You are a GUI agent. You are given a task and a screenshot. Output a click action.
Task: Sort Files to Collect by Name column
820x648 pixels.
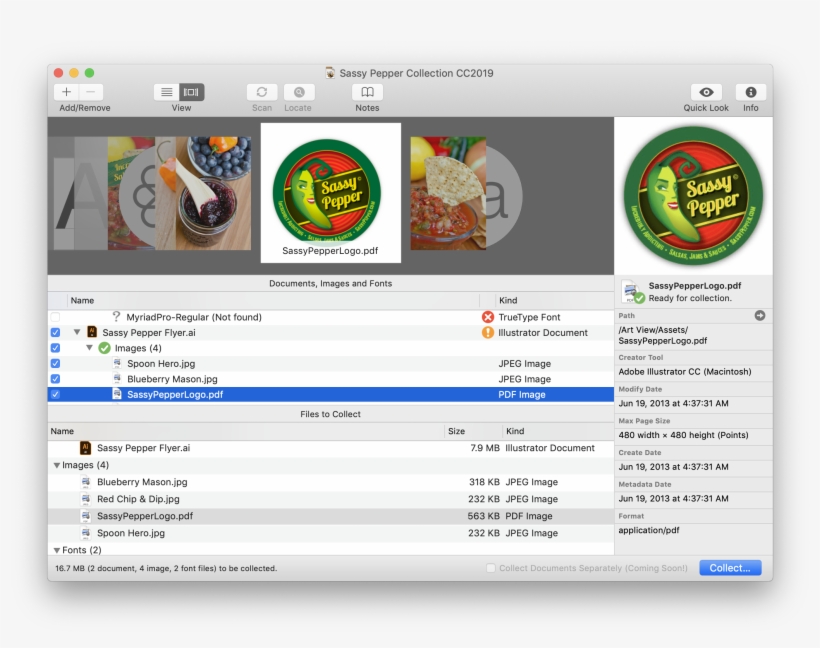pos(246,431)
